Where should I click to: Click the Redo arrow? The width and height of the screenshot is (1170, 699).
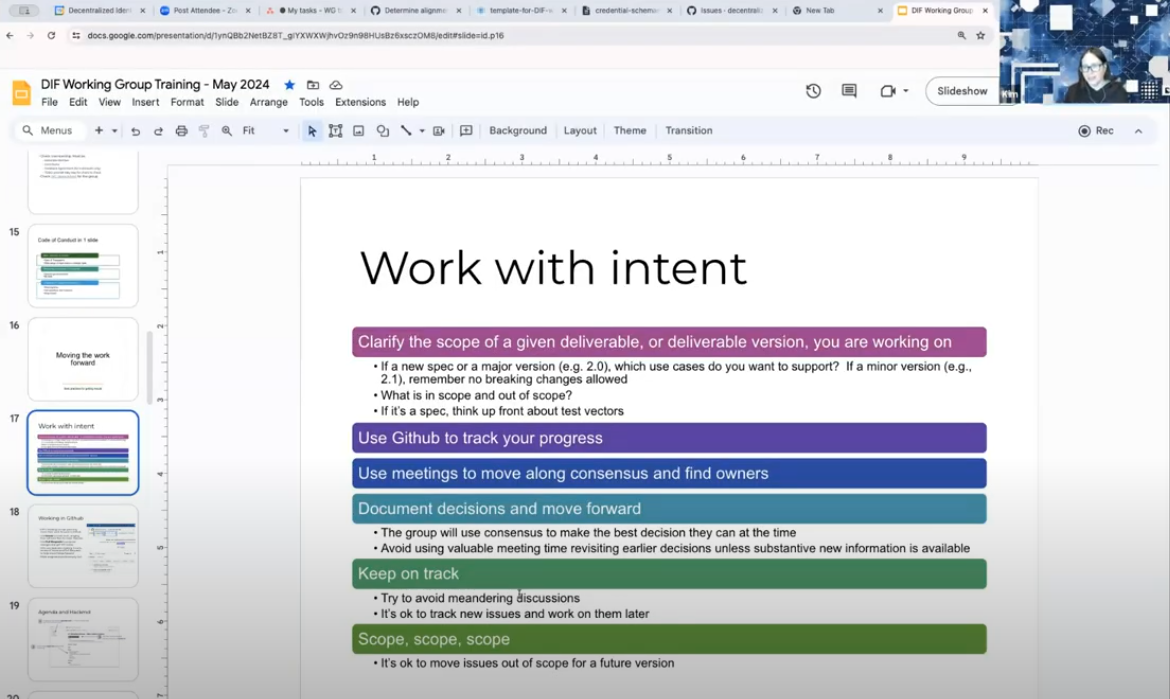pos(158,131)
